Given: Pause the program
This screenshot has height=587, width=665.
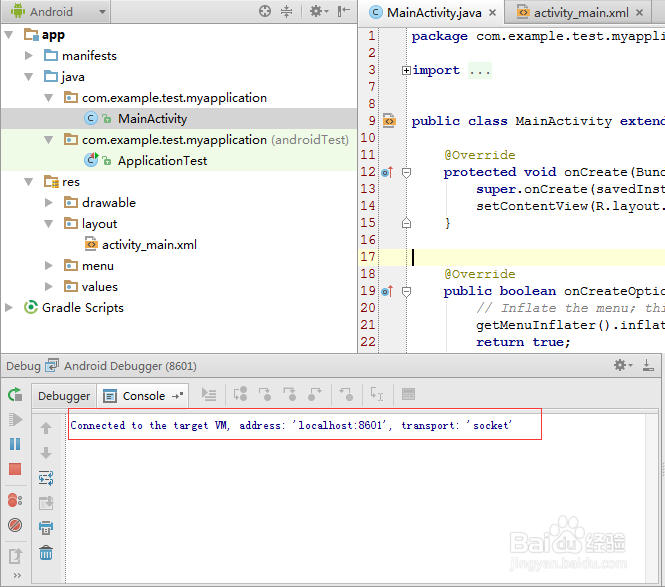Looking at the screenshot, I should tap(15, 444).
